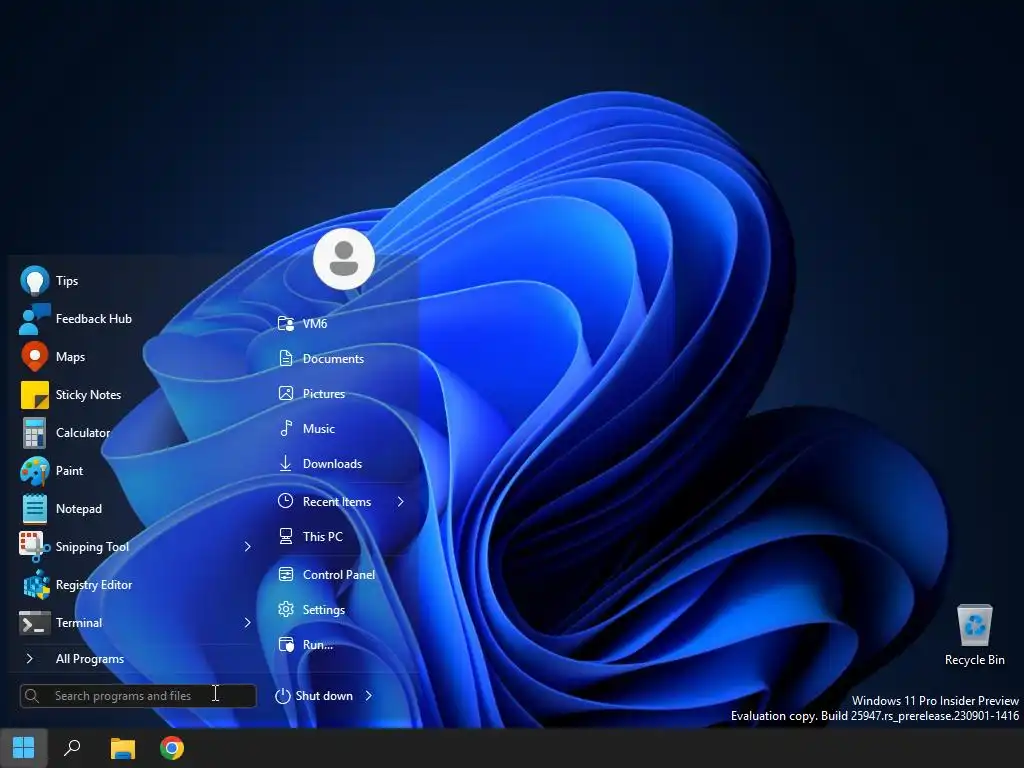Expand the Recent Items submenu arrow
This screenshot has height=768, width=1024.
(400, 501)
